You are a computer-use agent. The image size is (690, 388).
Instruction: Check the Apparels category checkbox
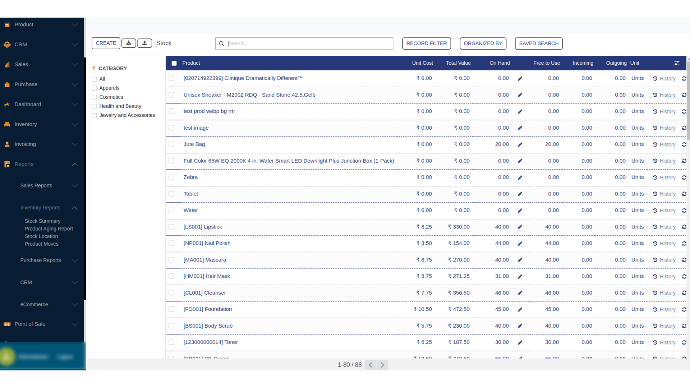94,88
